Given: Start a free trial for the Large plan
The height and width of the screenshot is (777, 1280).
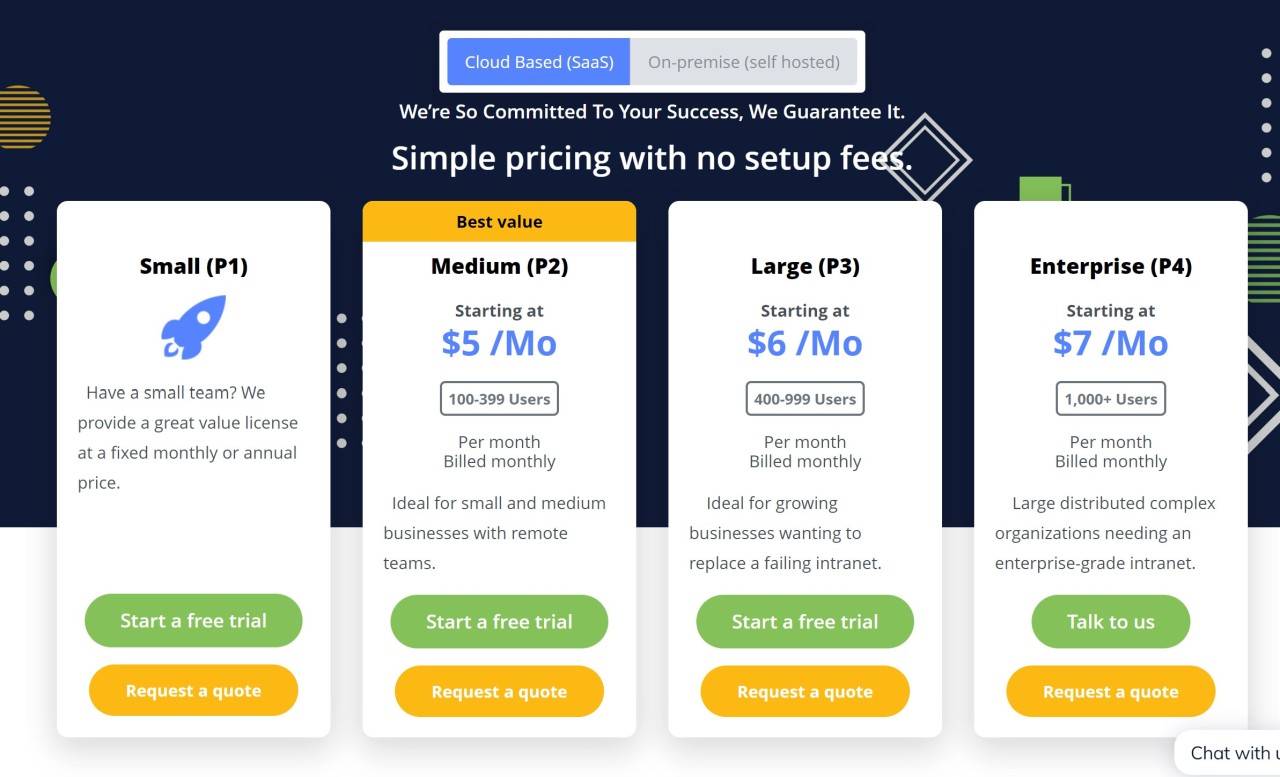Looking at the screenshot, I should (x=804, y=621).
